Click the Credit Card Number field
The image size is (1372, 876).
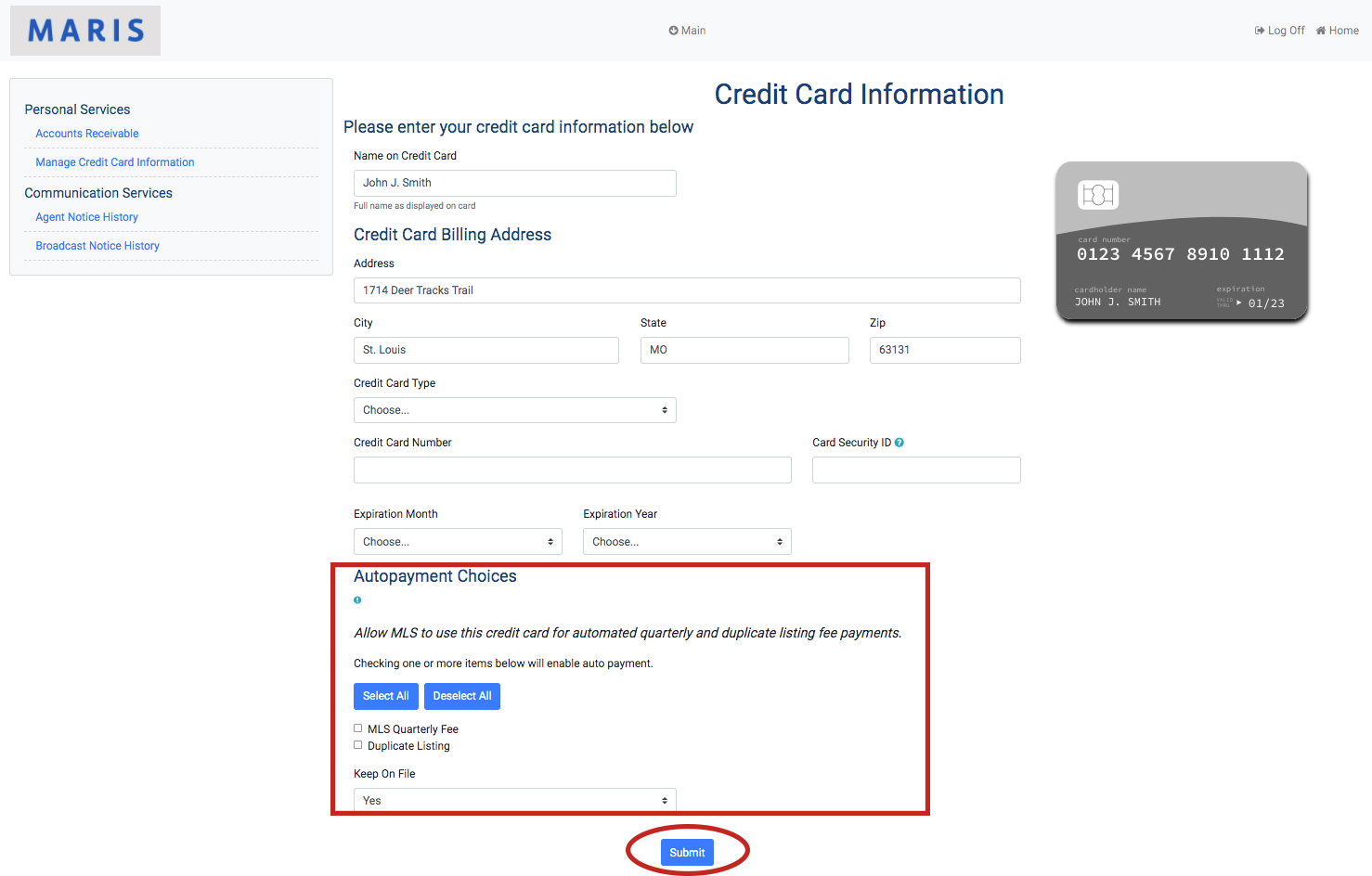(x=572, y=470)
